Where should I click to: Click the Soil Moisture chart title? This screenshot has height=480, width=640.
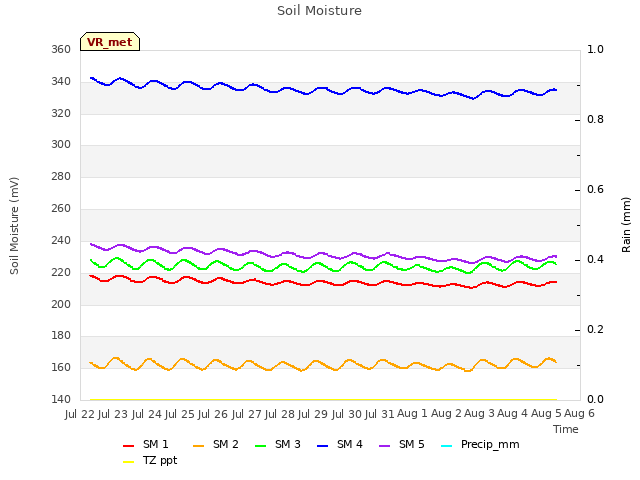tap(319, 11)
